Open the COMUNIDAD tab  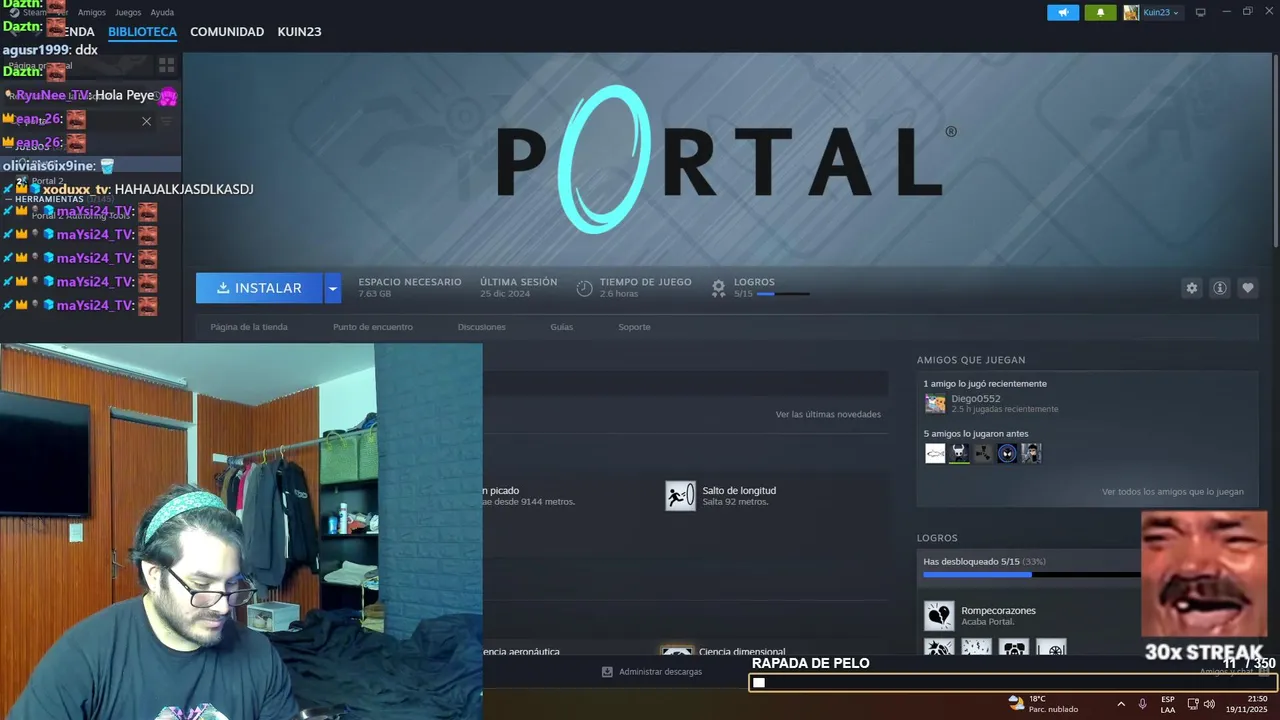coord(227,32)
